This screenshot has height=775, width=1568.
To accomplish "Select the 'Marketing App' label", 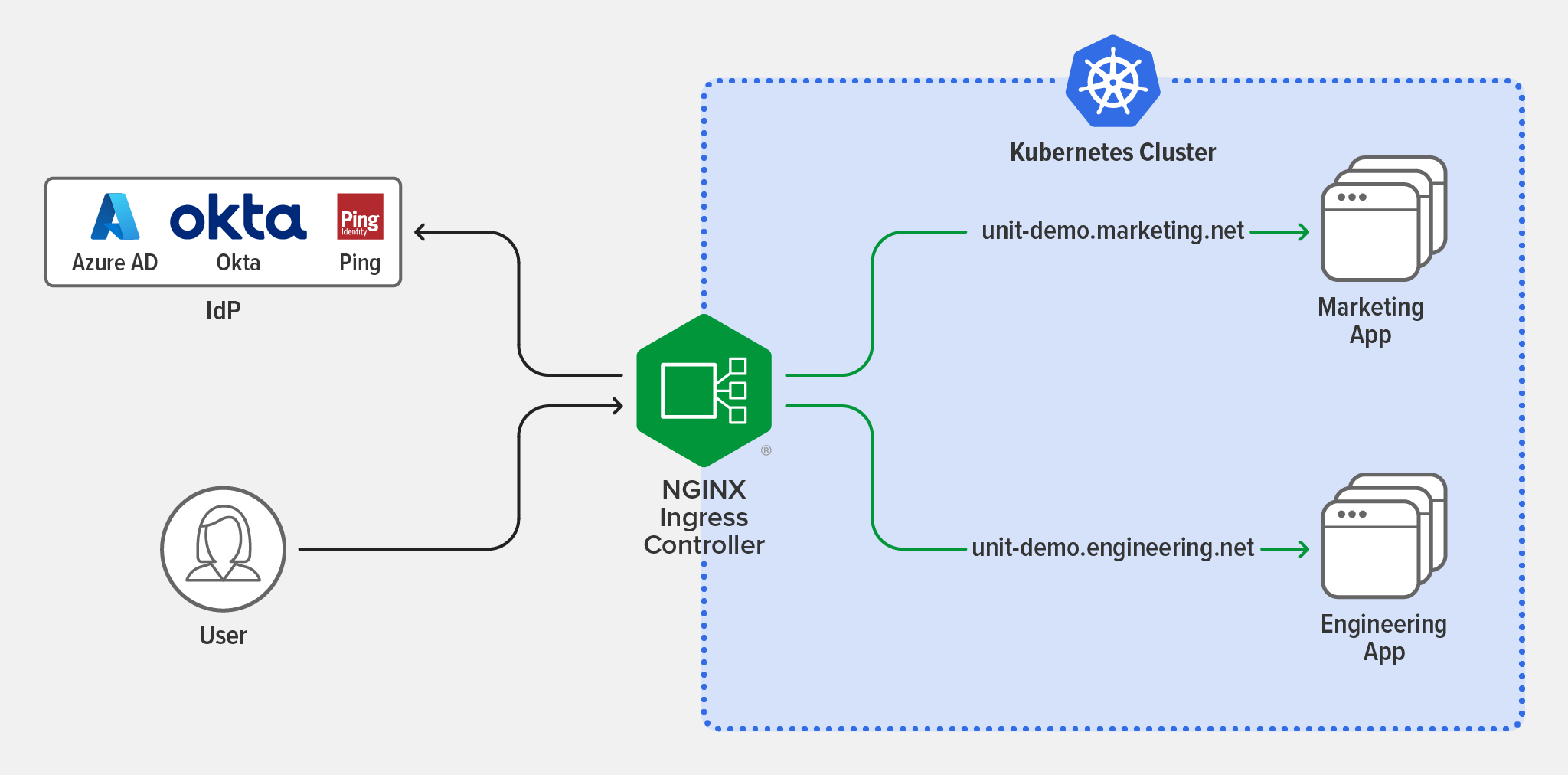I will pyautogui.click(x=1370, y=321).
